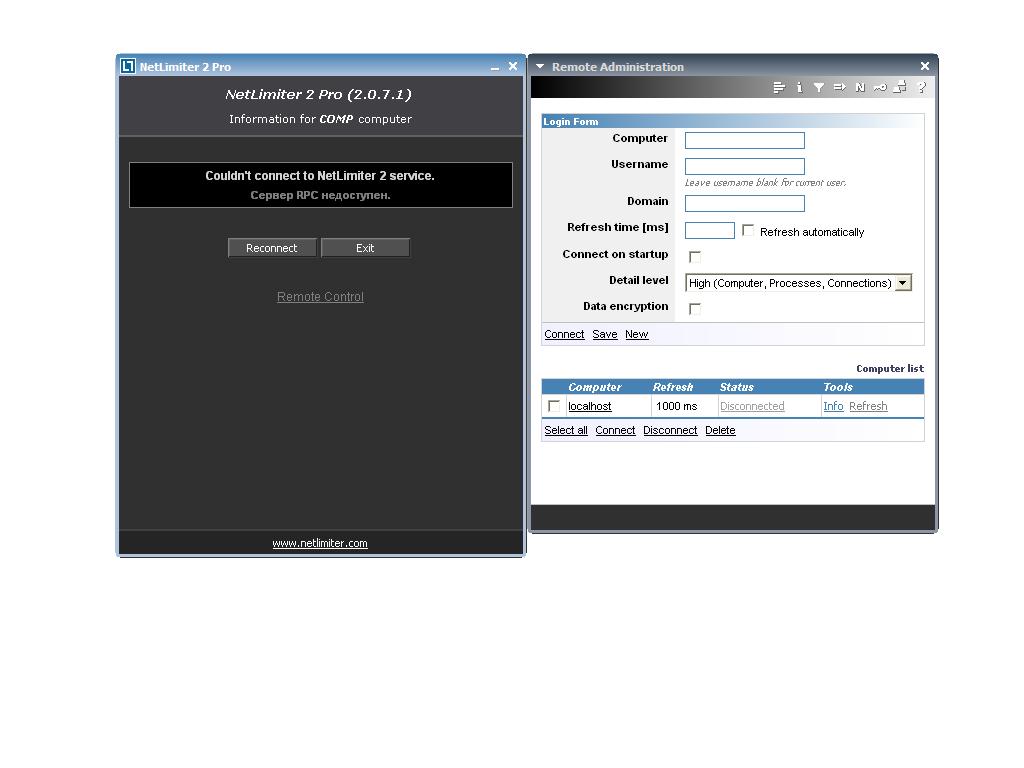Click the Save link in Login Form
Viewport: 1024px width, 768px height.
pos(604,335)
